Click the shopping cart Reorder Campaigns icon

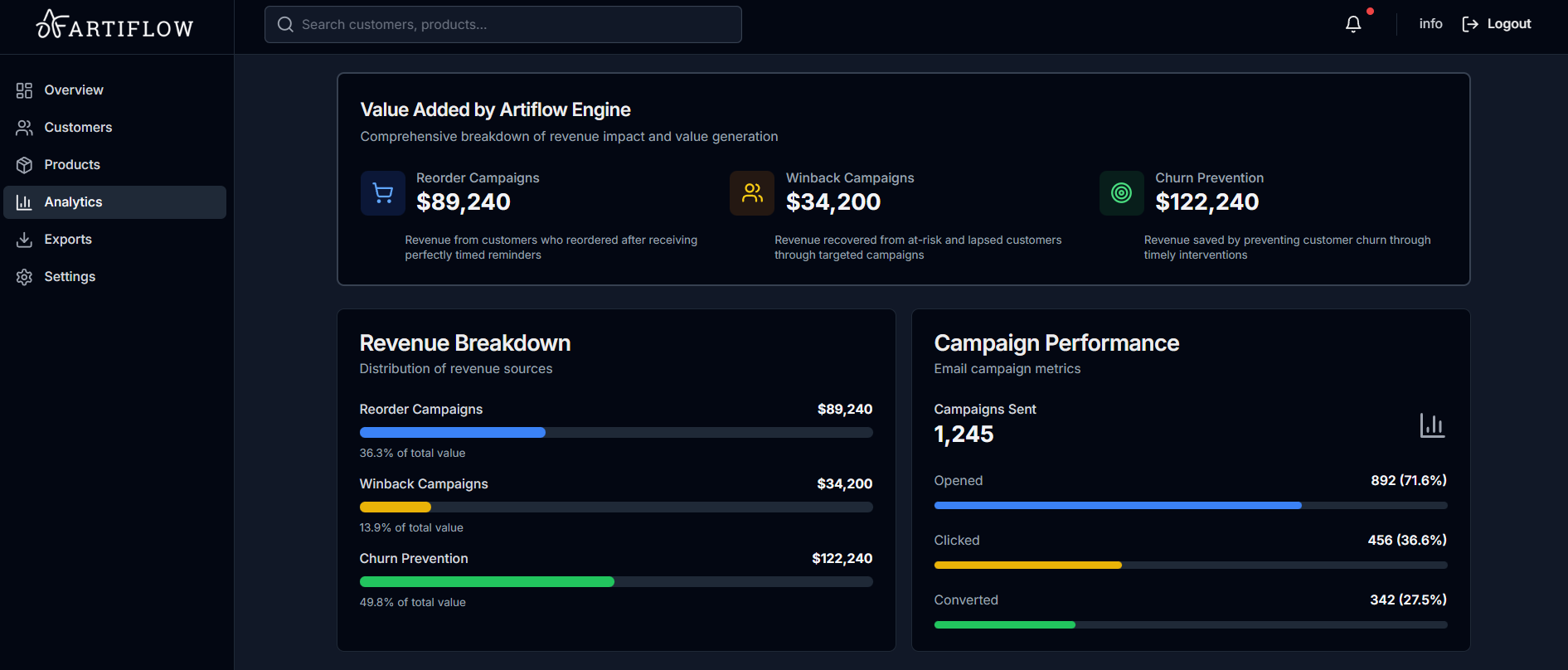pos(382,193)
